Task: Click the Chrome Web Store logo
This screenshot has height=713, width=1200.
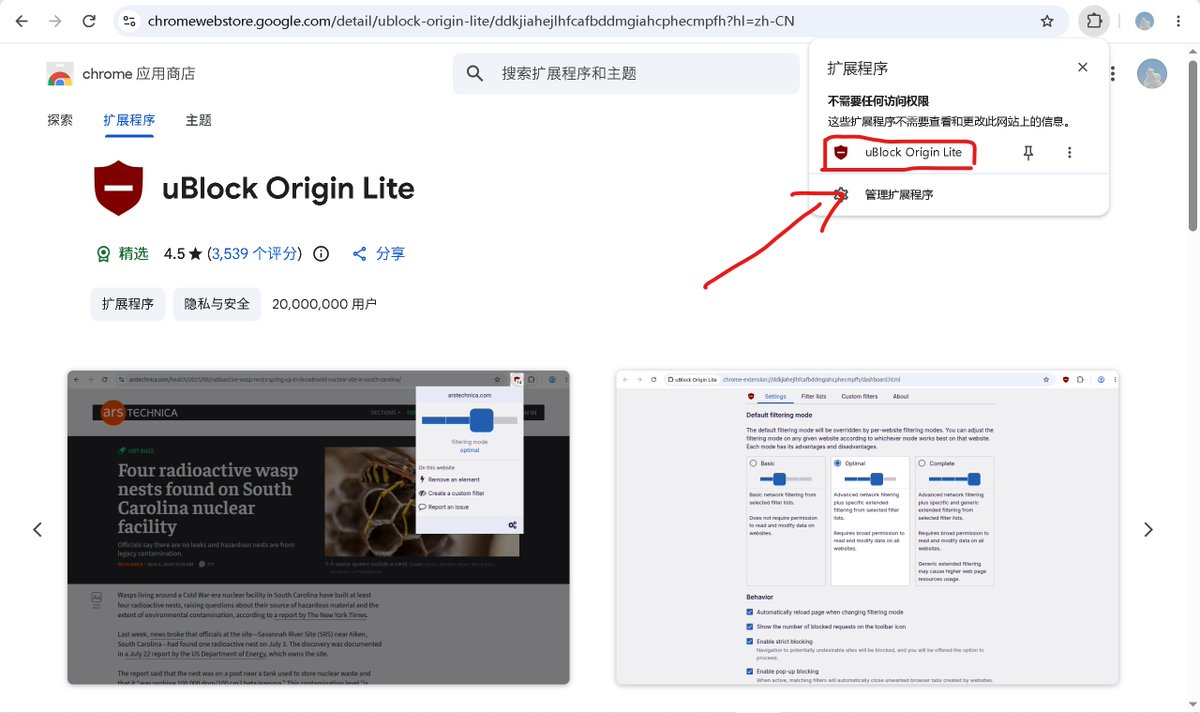Action: pos(60,74)
